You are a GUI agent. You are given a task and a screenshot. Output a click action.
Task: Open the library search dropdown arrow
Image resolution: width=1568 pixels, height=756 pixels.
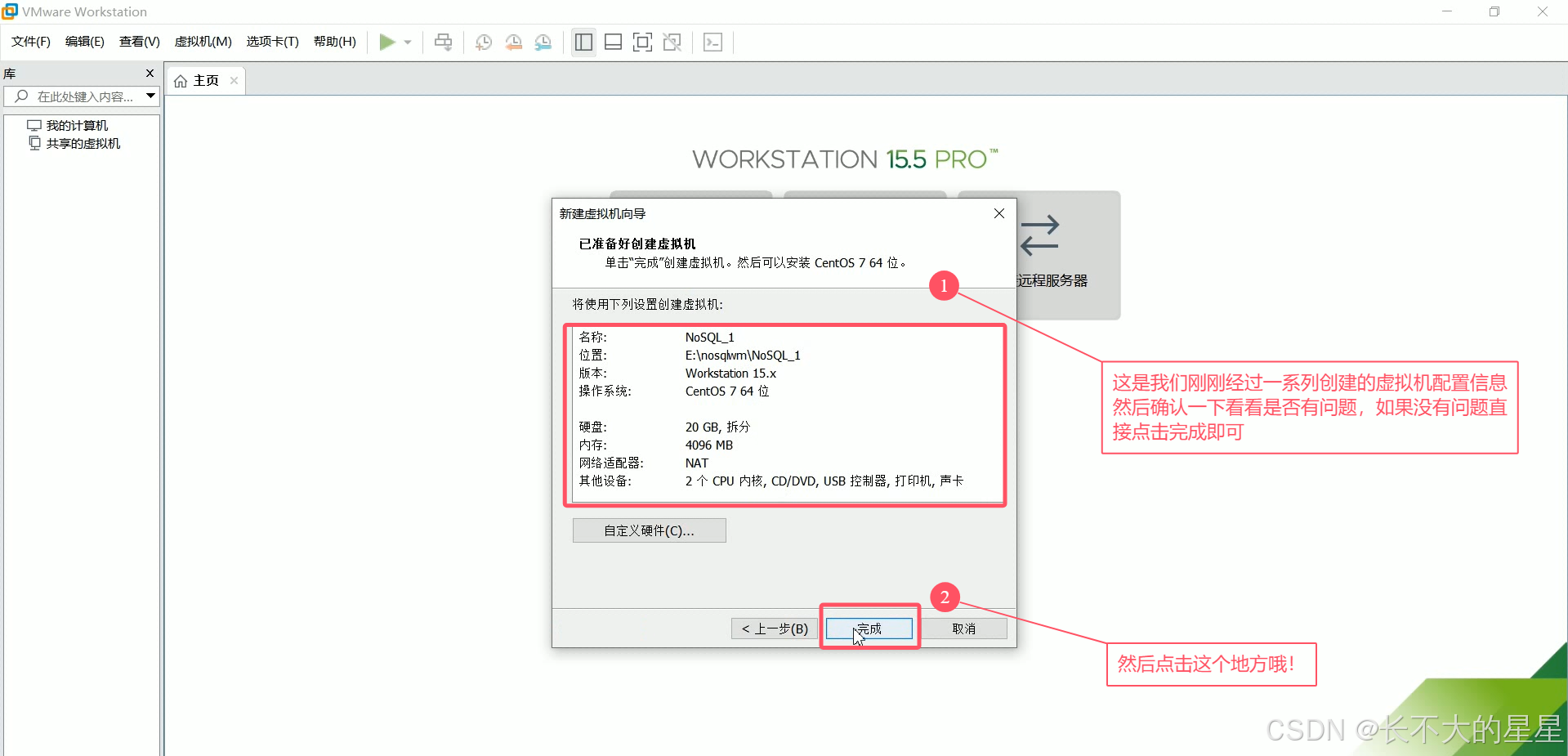click(x=151, y=96)
